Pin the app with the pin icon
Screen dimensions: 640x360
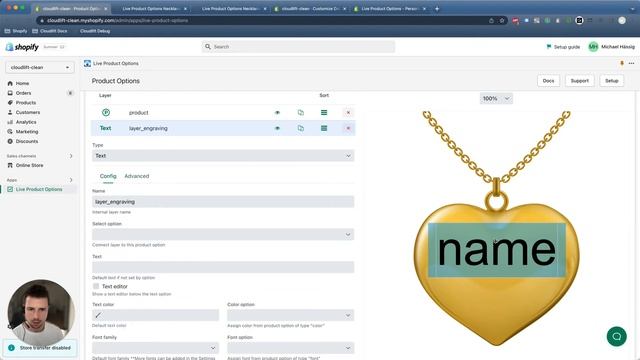[x=622, y=63]
